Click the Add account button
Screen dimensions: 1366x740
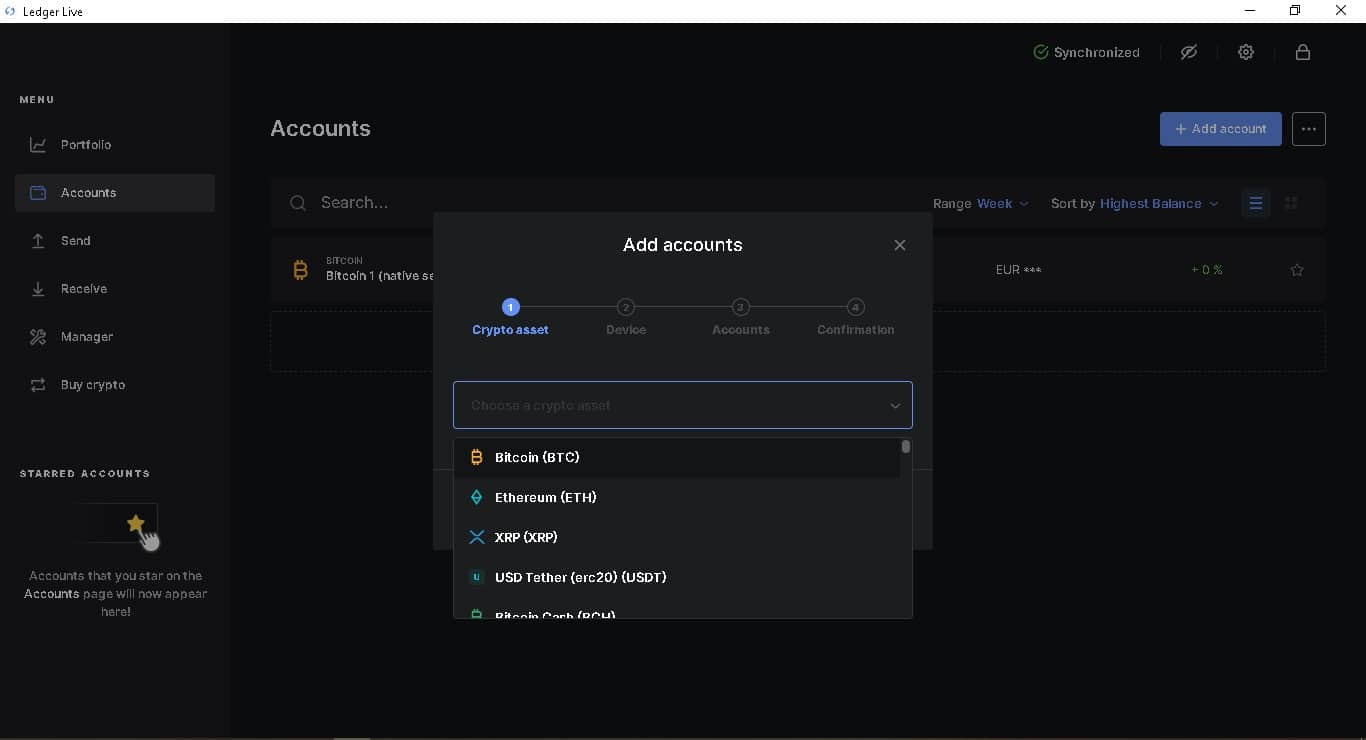[1220, 129]
